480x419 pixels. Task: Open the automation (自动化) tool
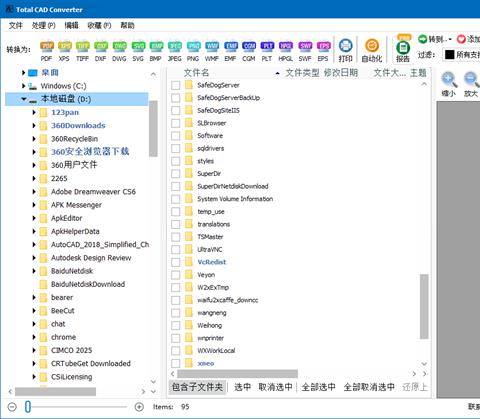pyautogui.click(x=372, y=51)
